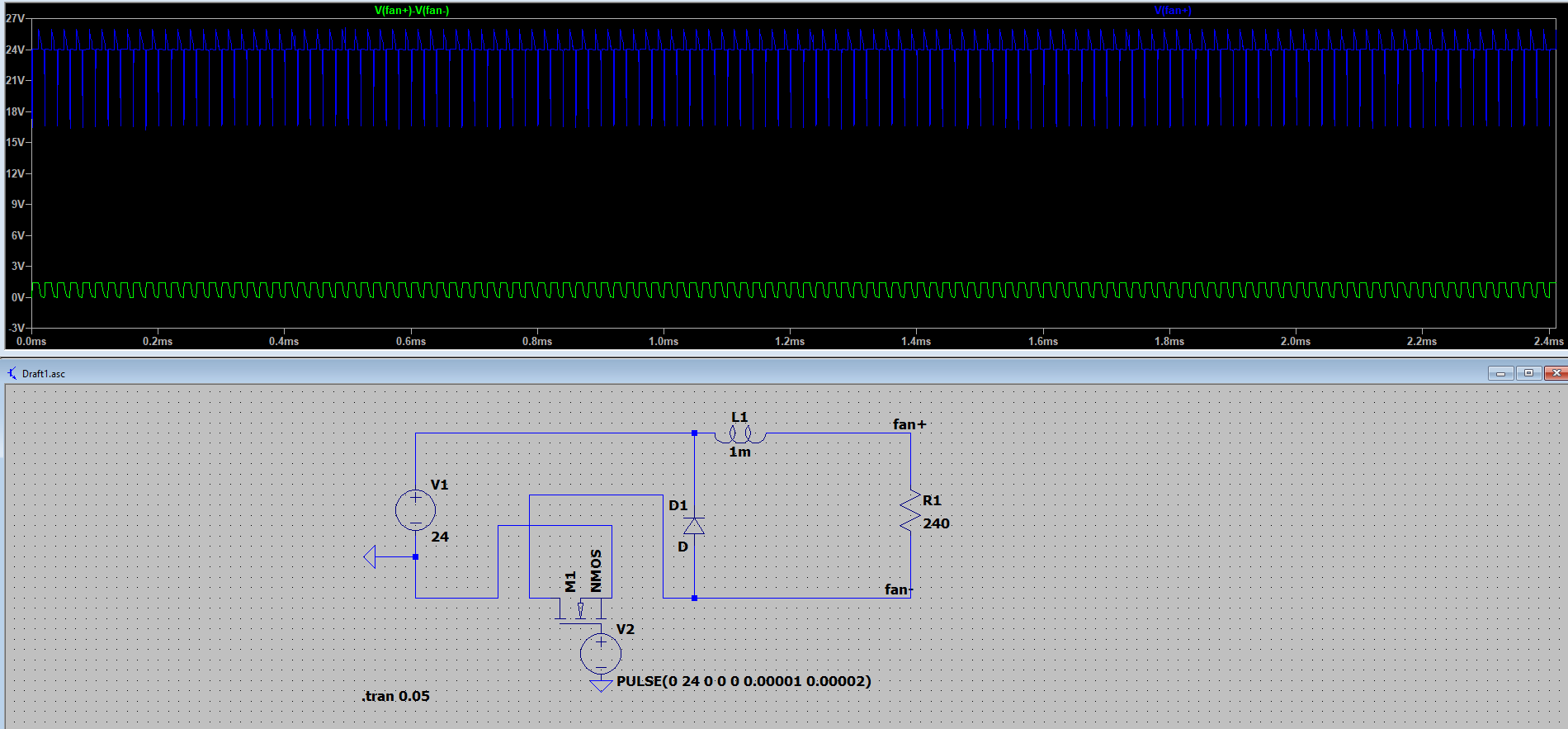Click the 0.8ms time axis label
1568x729 pixels.
537,341
